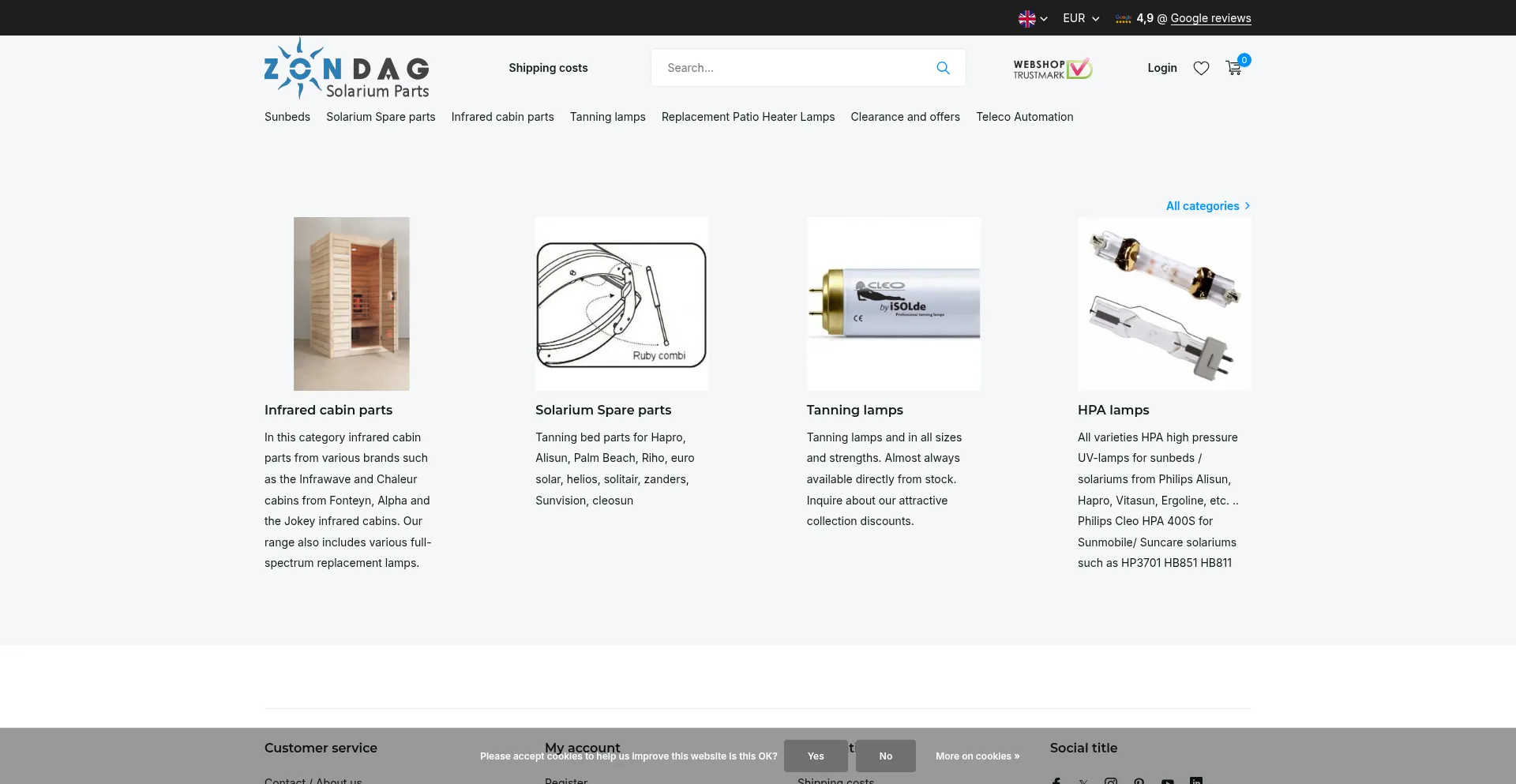Go to Infrared cabin parts navigation item
The image size is (1516, 784).
pos(503,117)
